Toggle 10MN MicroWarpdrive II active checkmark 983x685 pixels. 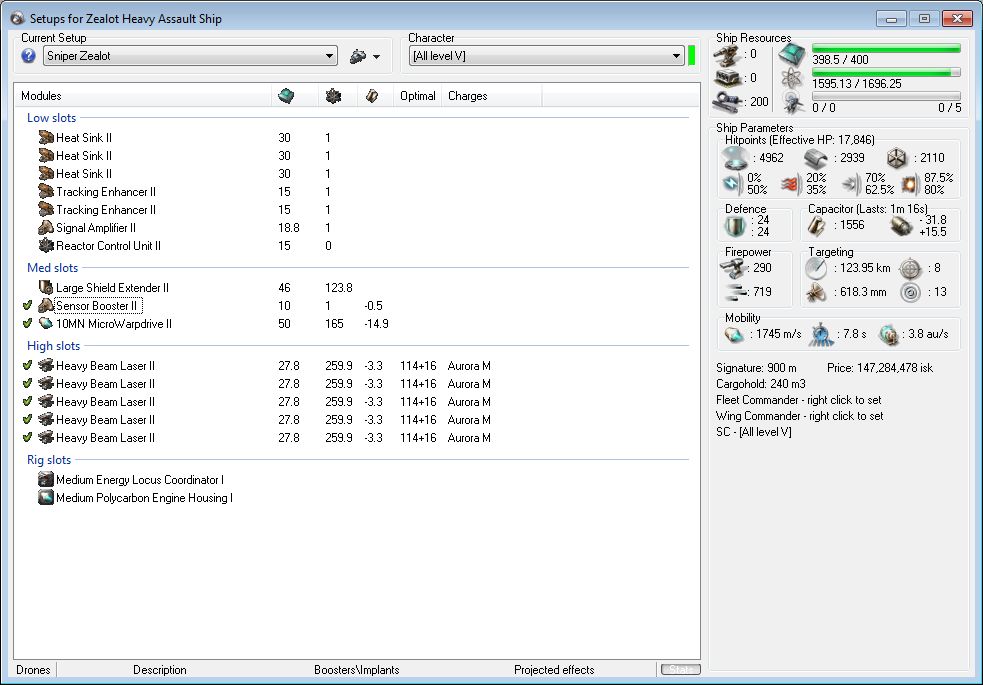coord(27,323)
